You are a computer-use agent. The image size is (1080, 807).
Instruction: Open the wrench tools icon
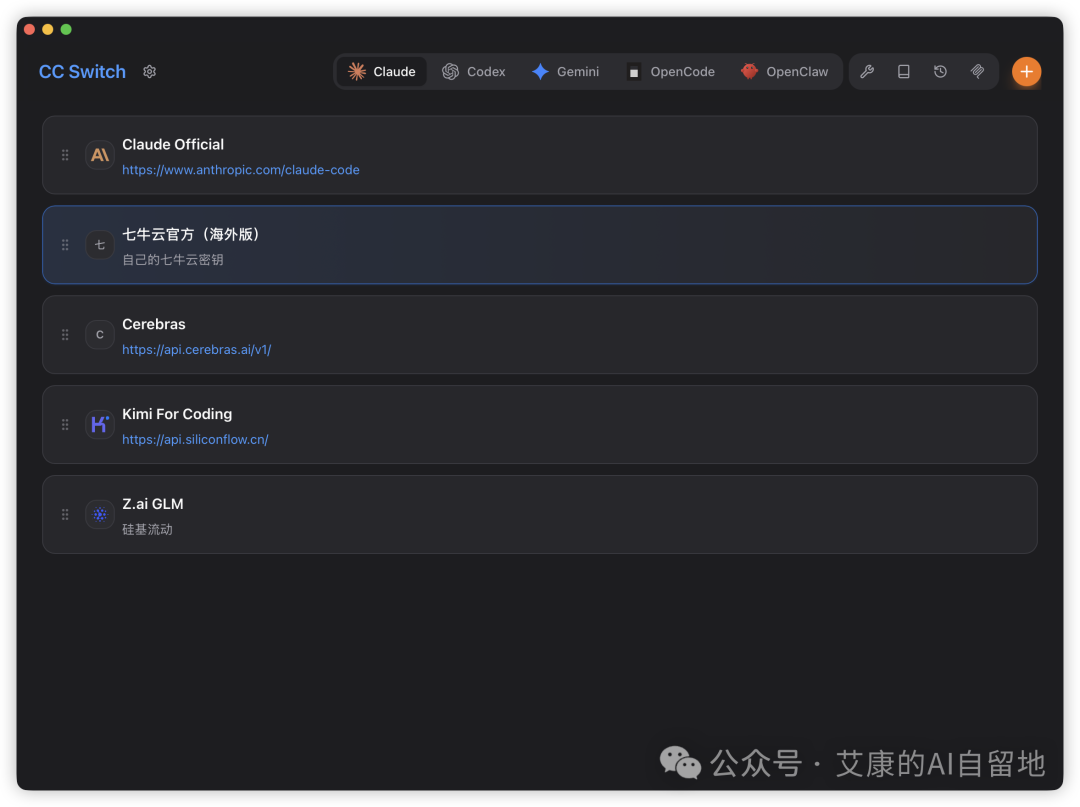pos(867,72)
